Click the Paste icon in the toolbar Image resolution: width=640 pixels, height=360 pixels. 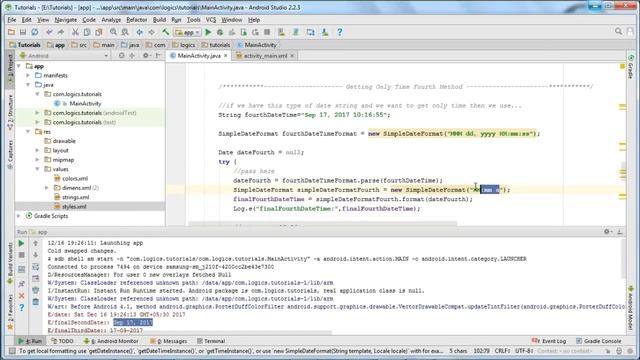click(x=99, y=32)
